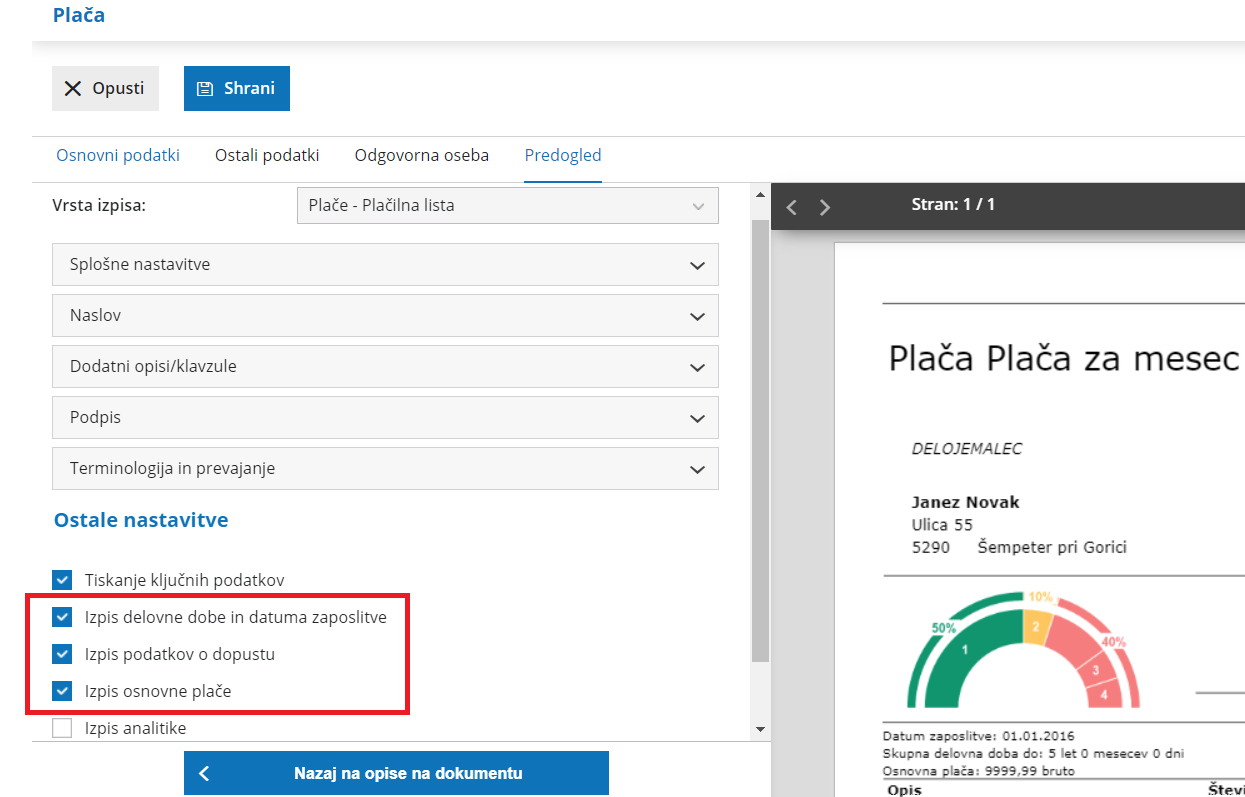Click Plača page heading

[x=79, y=15]
